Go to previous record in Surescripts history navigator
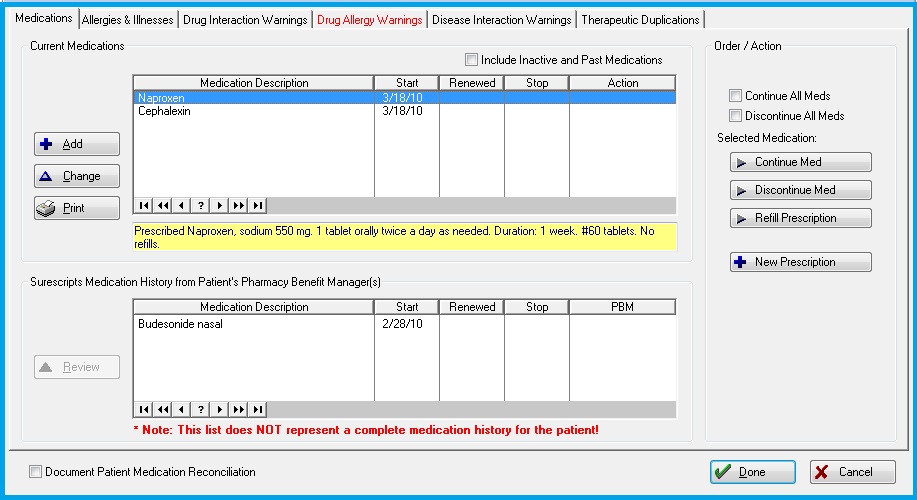This screenshot has width=917, height=500. (181, 409)
